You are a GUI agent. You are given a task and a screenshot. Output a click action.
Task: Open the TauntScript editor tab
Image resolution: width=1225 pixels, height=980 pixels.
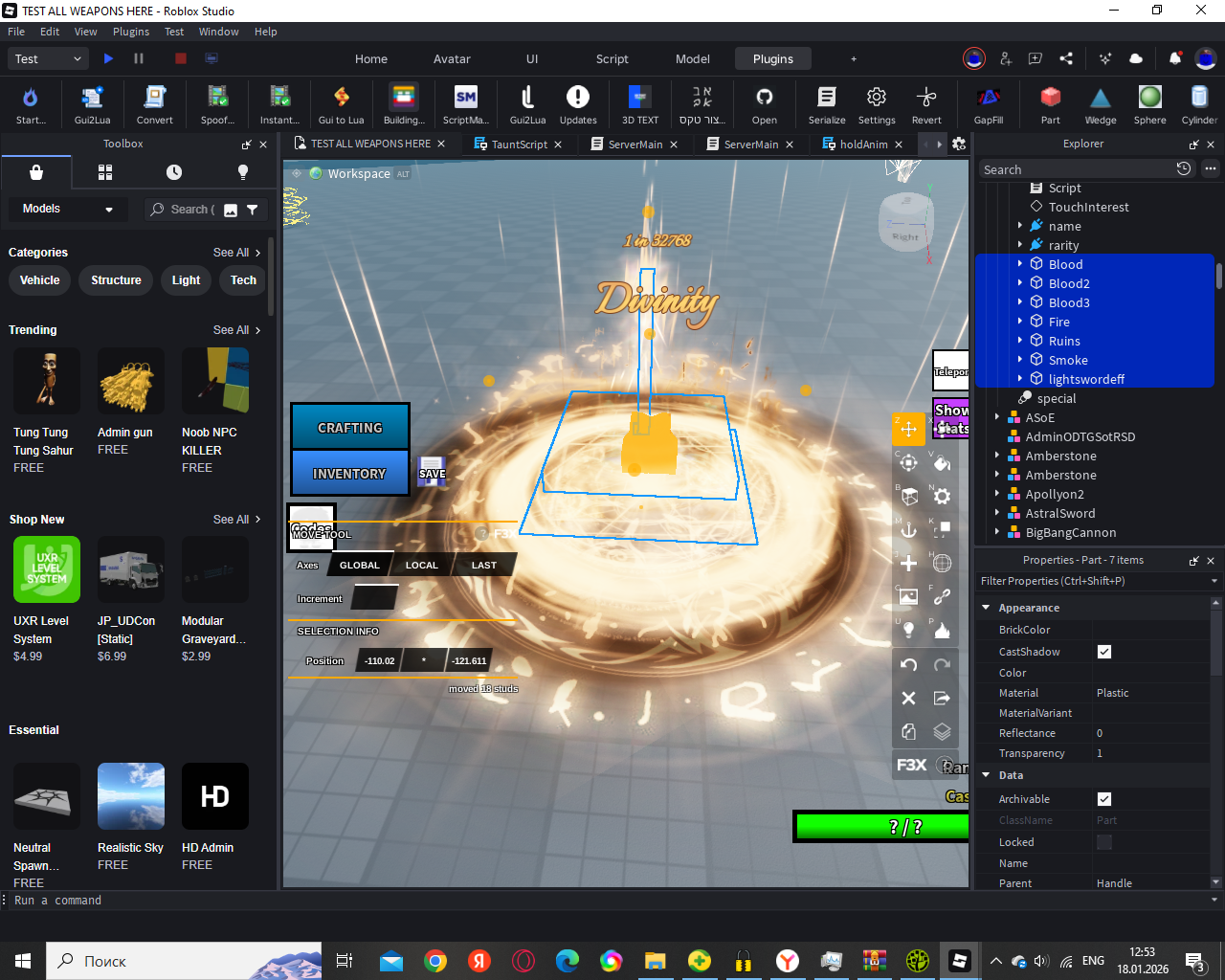pos(519,145)
